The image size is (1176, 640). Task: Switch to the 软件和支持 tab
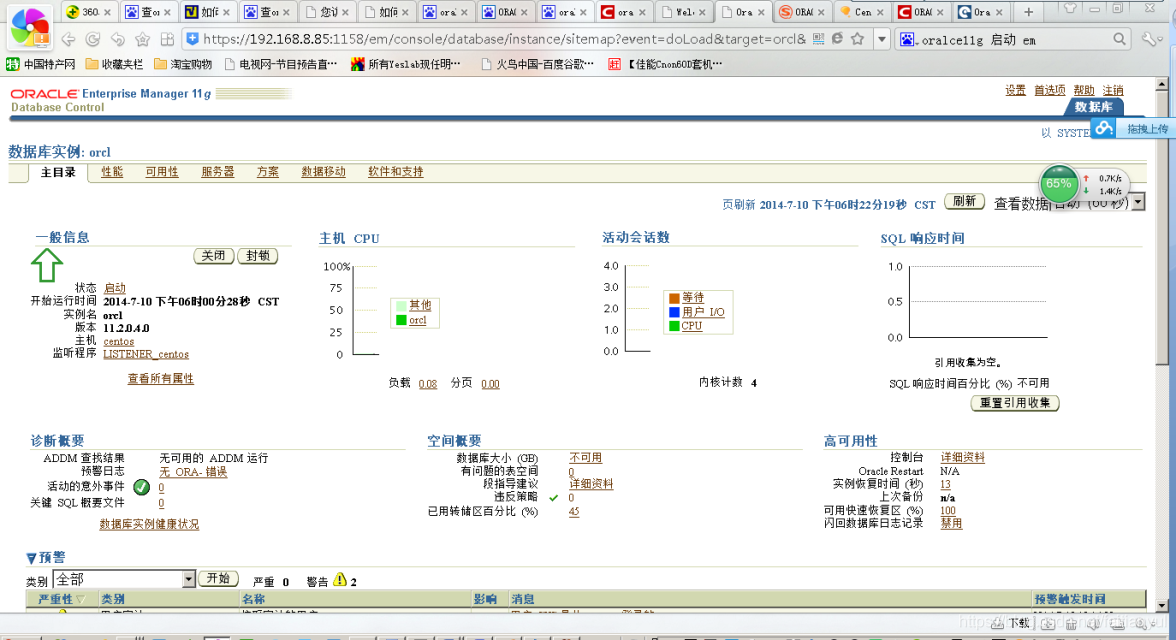click(395, 172)
